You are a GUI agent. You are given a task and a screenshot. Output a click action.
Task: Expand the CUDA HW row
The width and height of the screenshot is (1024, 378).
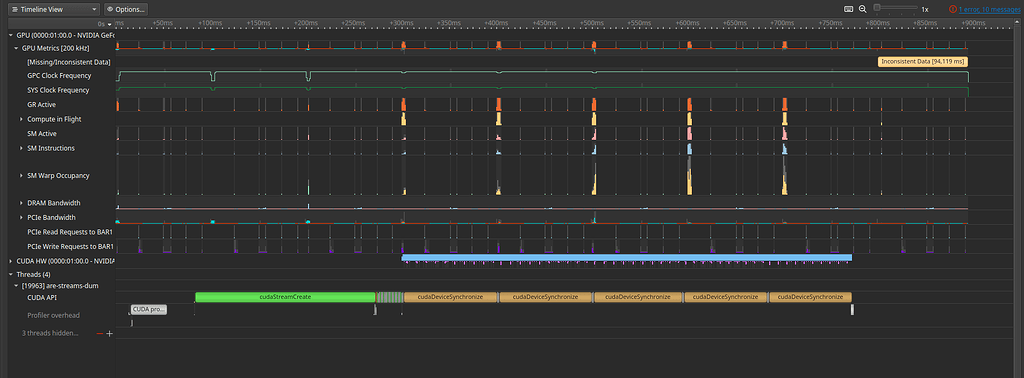click(x=11, y=261)
